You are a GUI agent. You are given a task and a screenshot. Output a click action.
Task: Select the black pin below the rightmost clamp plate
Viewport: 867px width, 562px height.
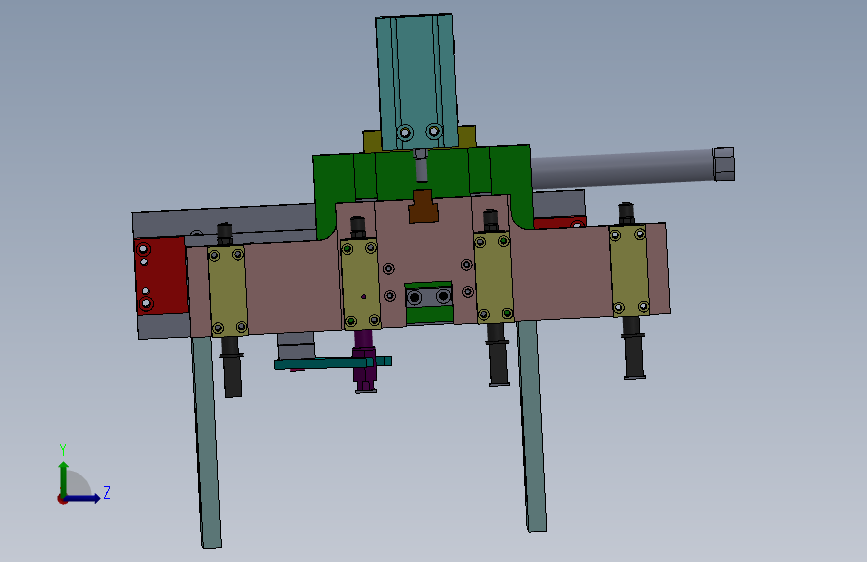pyautogui.click(x=634, y=347)
